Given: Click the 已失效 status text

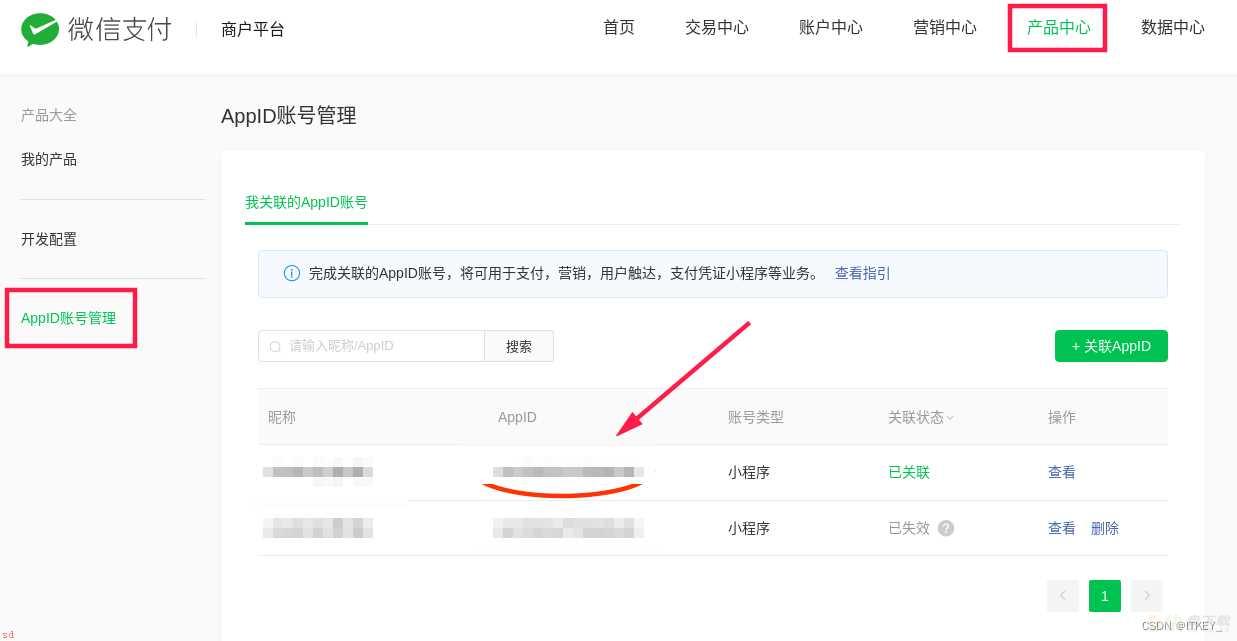Looking at the screenshot, I should click(909, 528).
